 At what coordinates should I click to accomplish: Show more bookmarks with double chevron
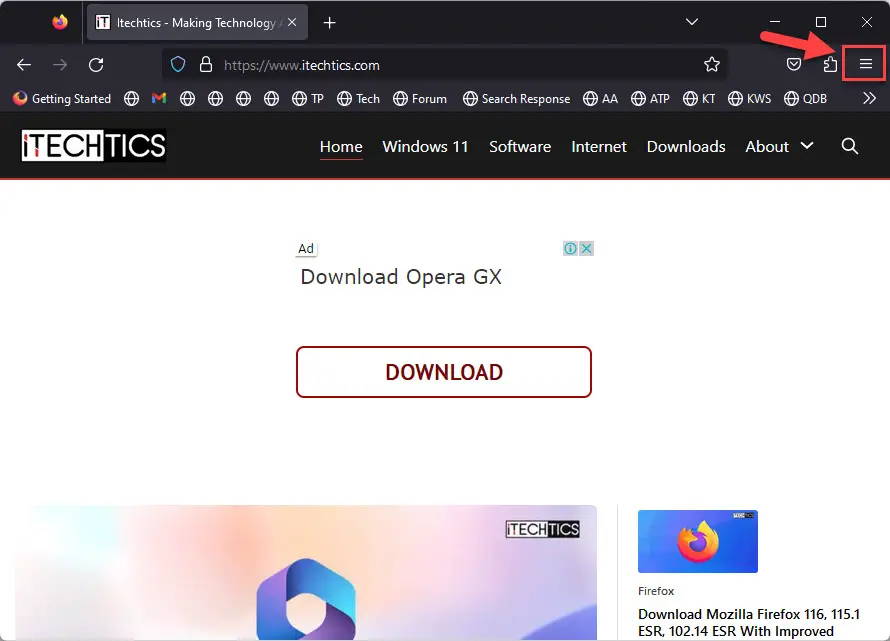pyautogui.click(x=869, y=98)
